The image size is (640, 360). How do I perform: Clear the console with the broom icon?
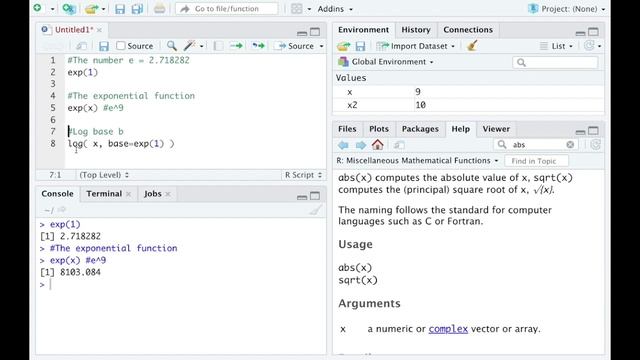click(315, 210)
